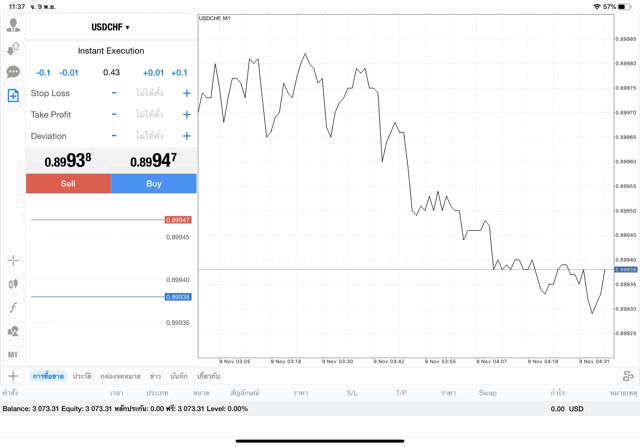Toggle the bottom panel layout icon
The image size is (640, 447).
click(x=627, y=376)
